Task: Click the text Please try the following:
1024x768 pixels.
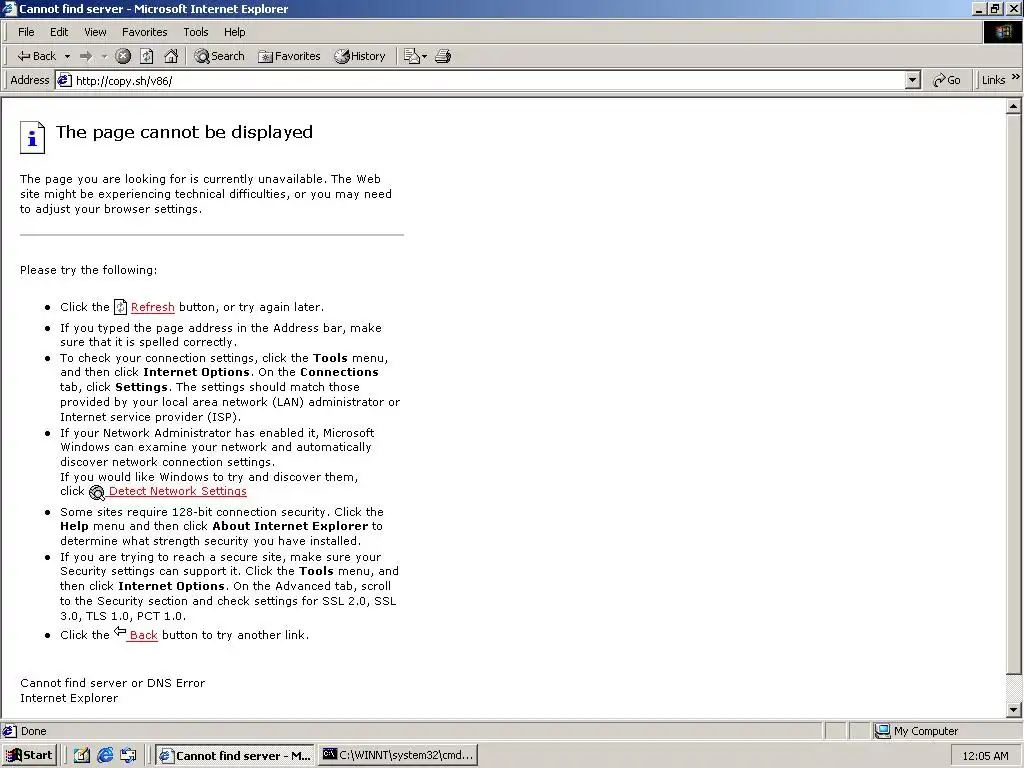Action: tap(88, 270)
